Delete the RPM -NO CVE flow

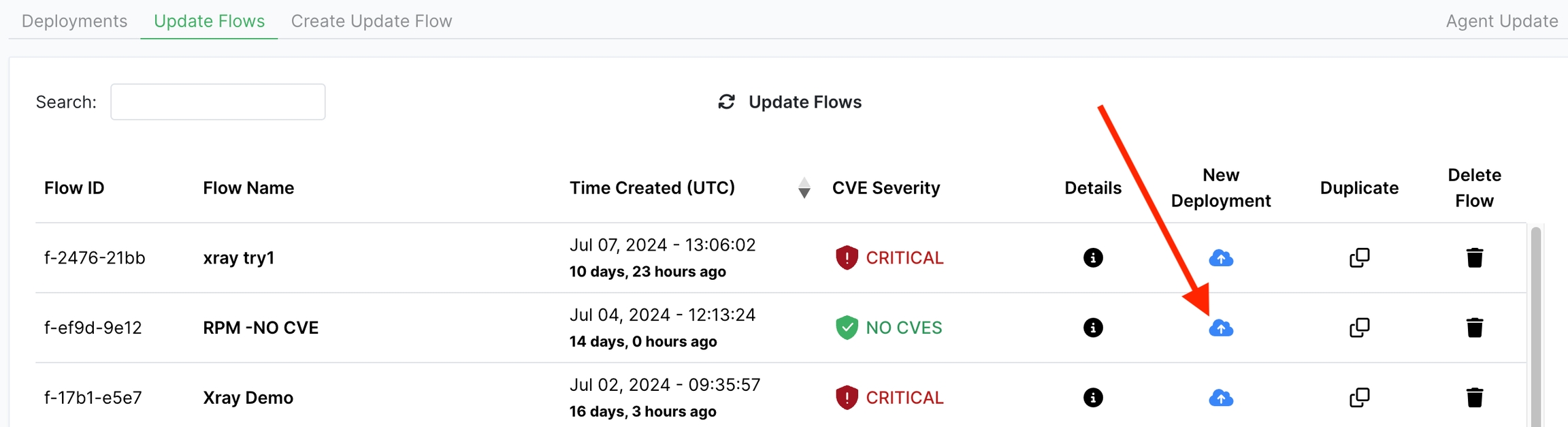1474,328
